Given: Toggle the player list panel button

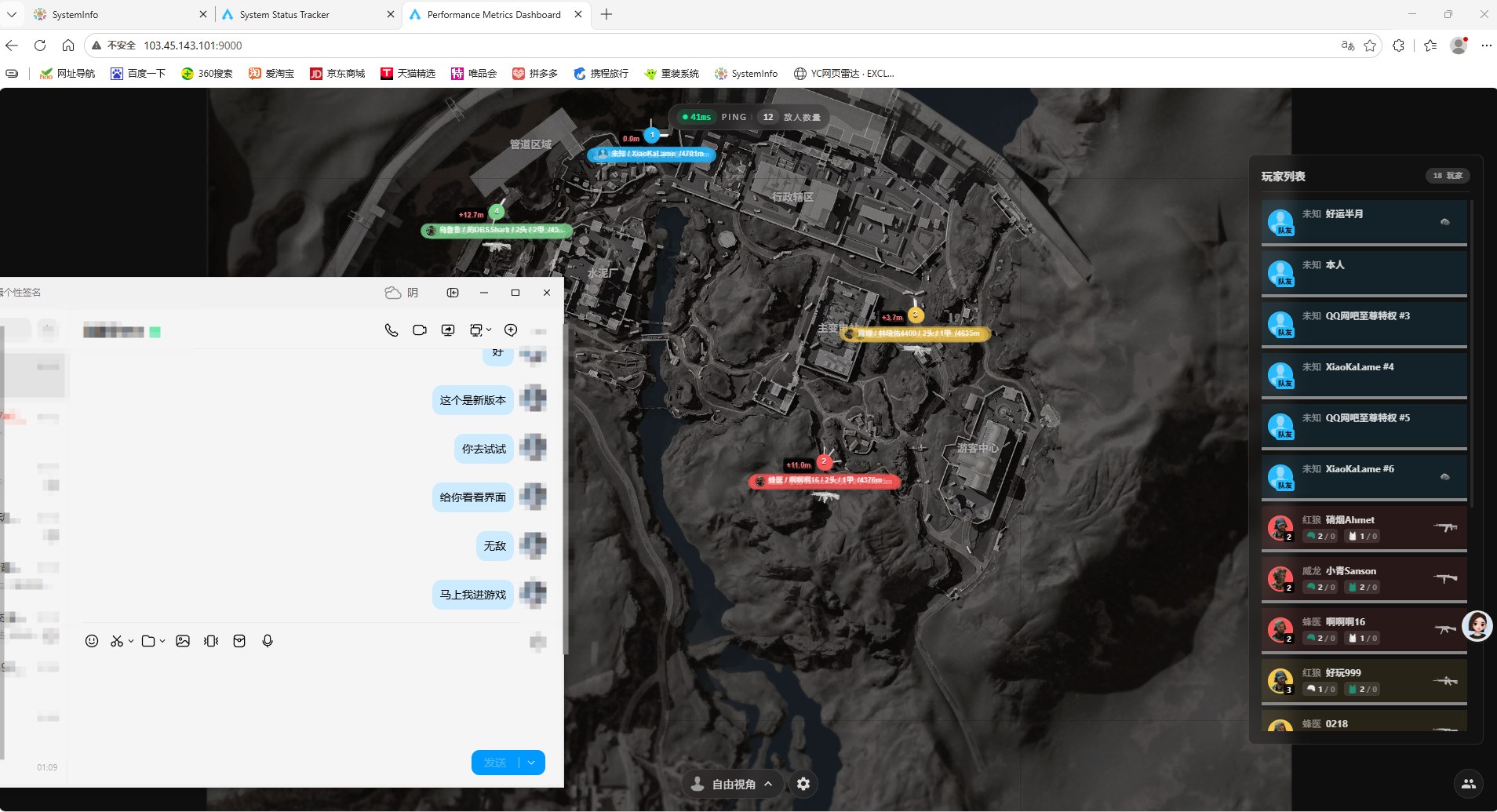Looking at the screenshot, I should (1469, 783).
